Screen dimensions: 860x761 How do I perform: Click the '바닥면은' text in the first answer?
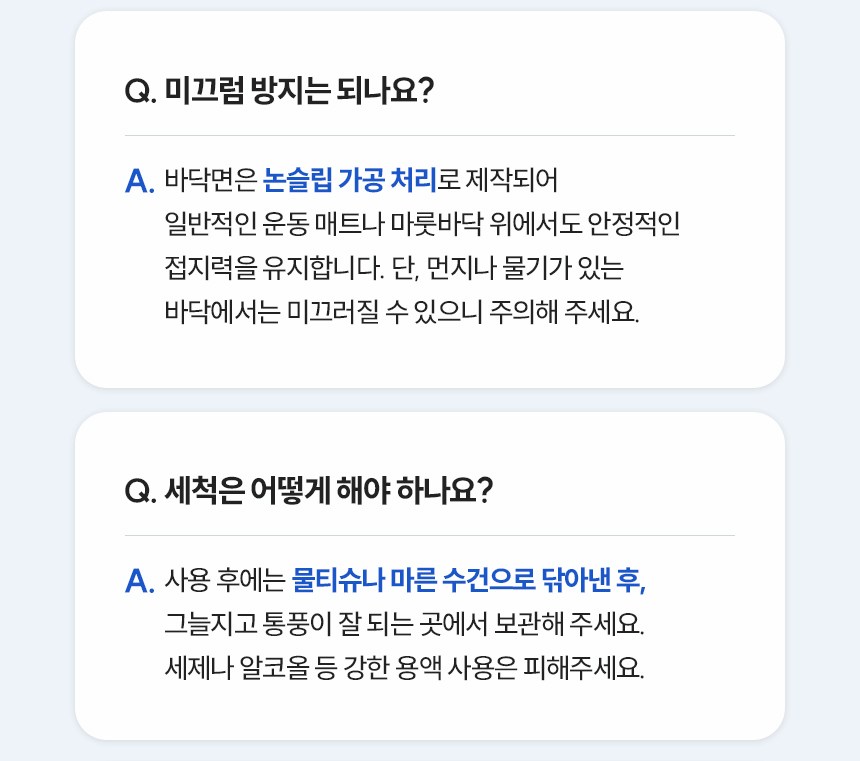210,181
